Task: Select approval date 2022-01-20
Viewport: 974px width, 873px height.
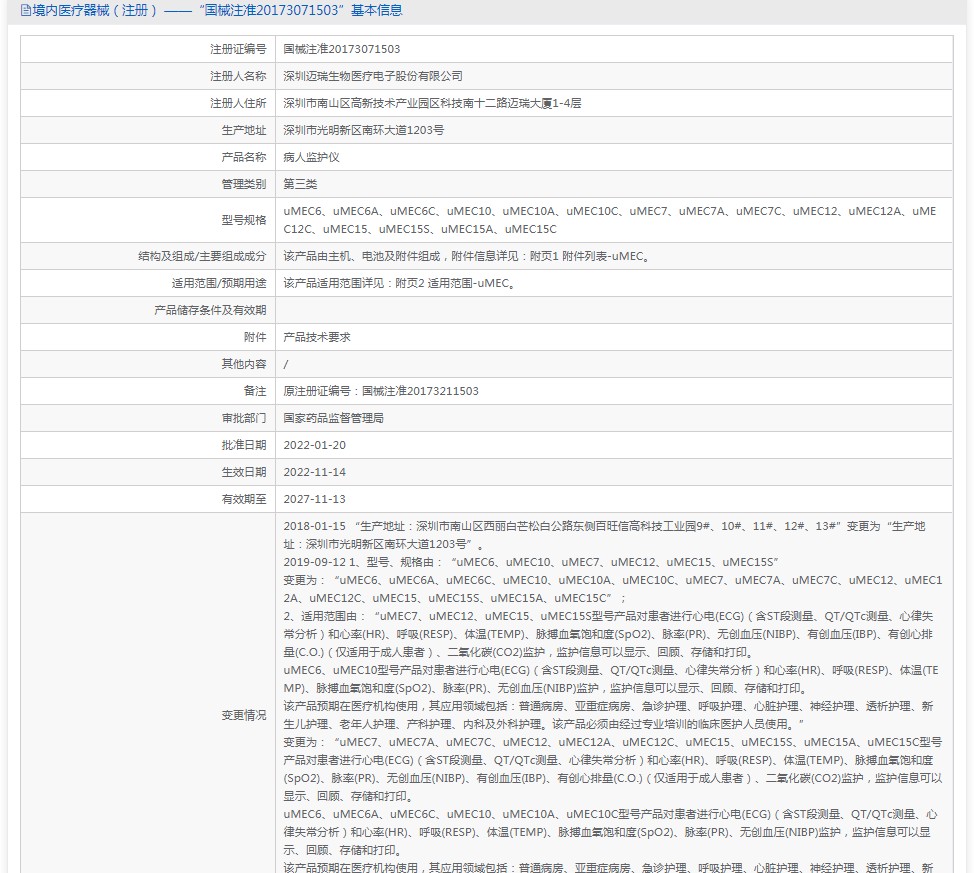Action: click(314, 445)
